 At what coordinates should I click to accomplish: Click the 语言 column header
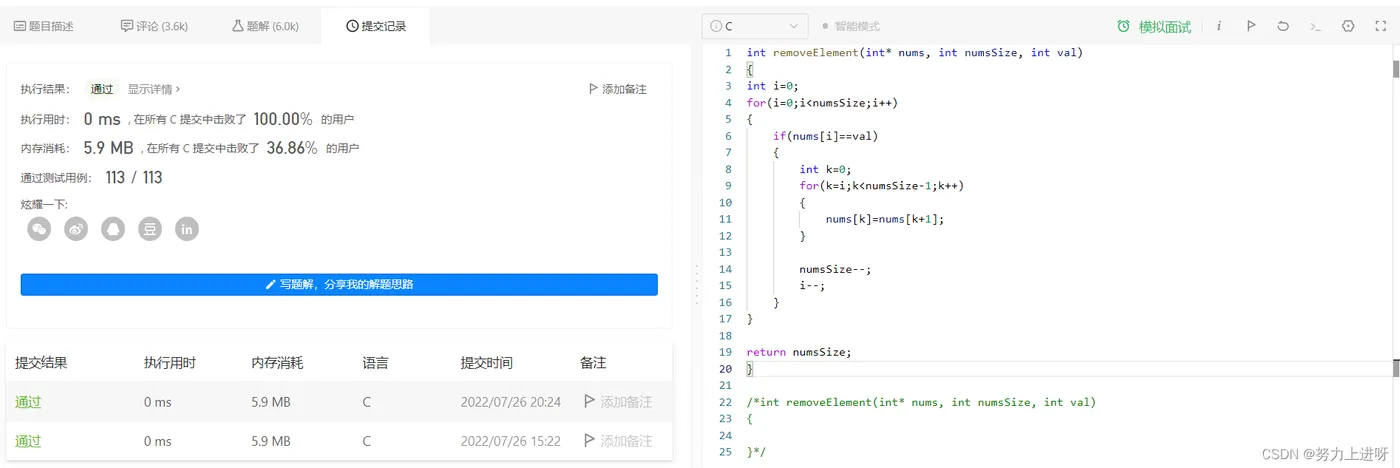(x=375, y=363)
